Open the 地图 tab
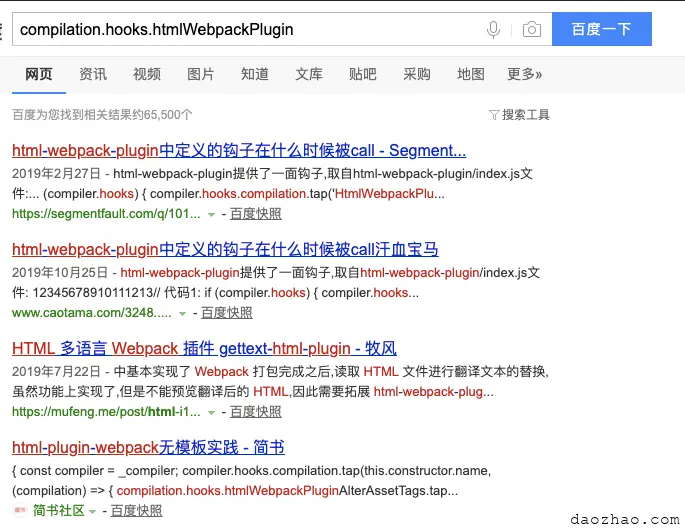The height and width of the screenshot is (529, 685). tap(471, 74)
